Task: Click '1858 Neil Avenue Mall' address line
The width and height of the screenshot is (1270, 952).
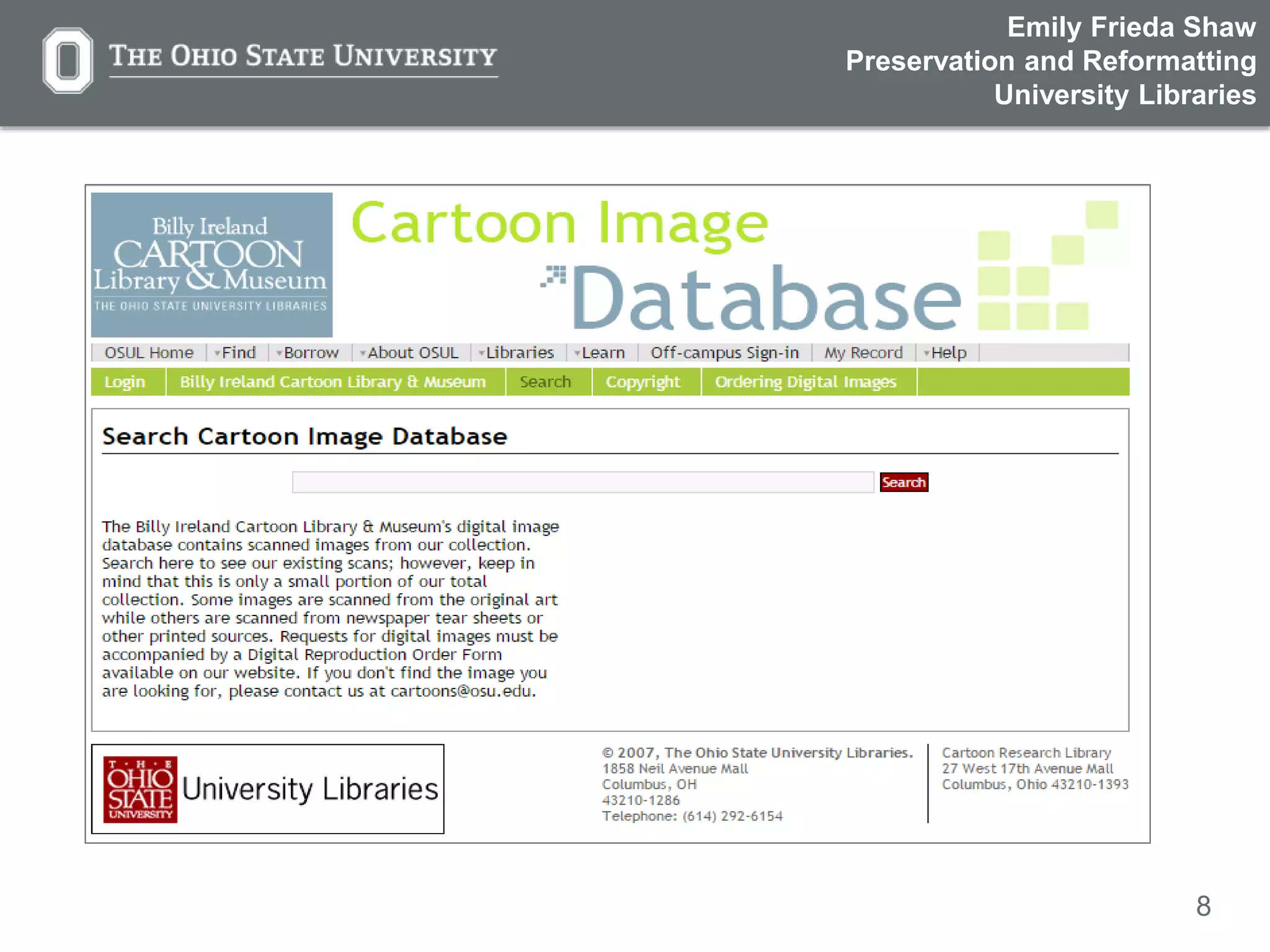Action: (x=675, y=769)
